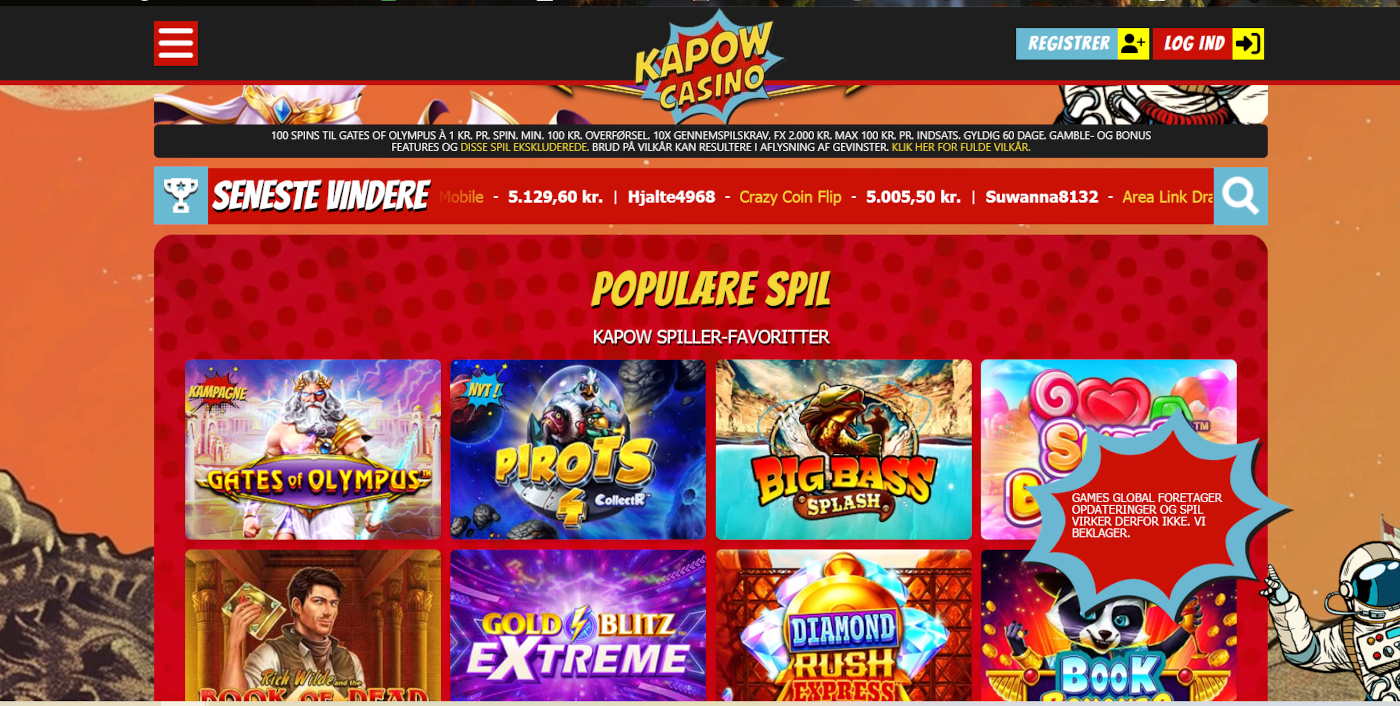Open the search magnifier icon
1400x706 pixels.
pyautogui.click(x=1241, y=196)
